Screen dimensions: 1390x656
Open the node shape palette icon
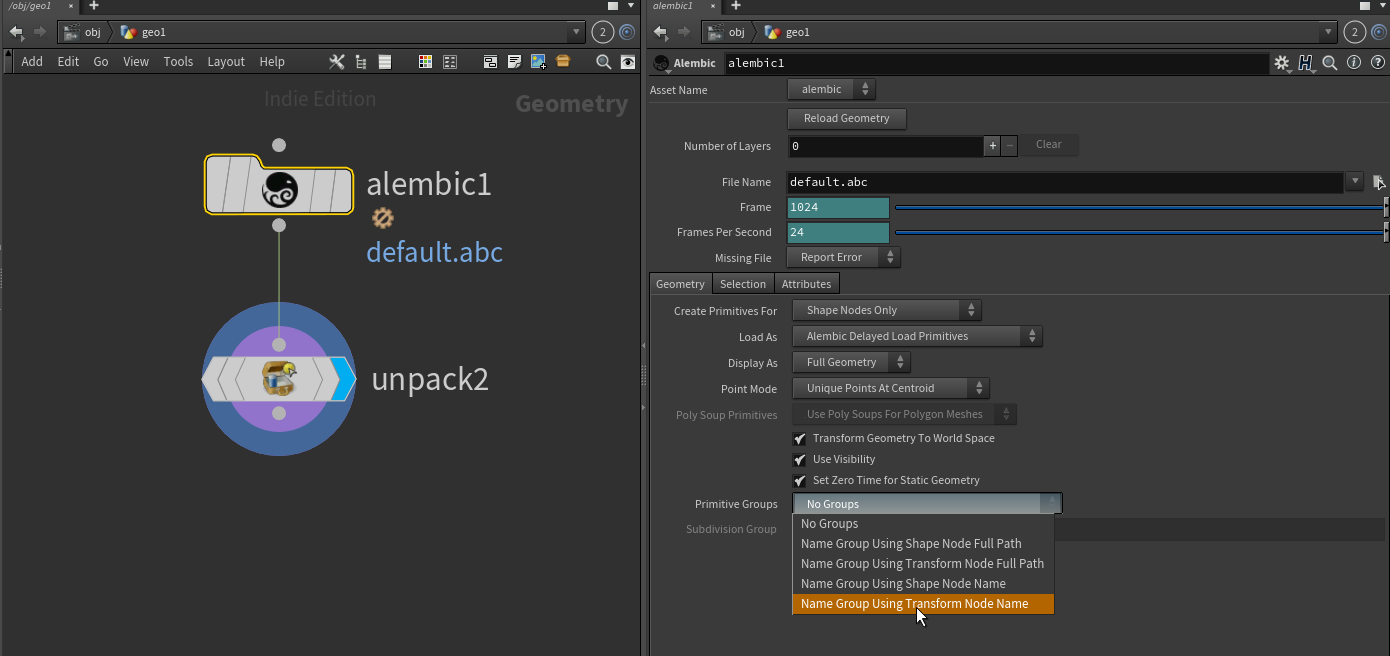pyautogui.click(x=450, y=62)
